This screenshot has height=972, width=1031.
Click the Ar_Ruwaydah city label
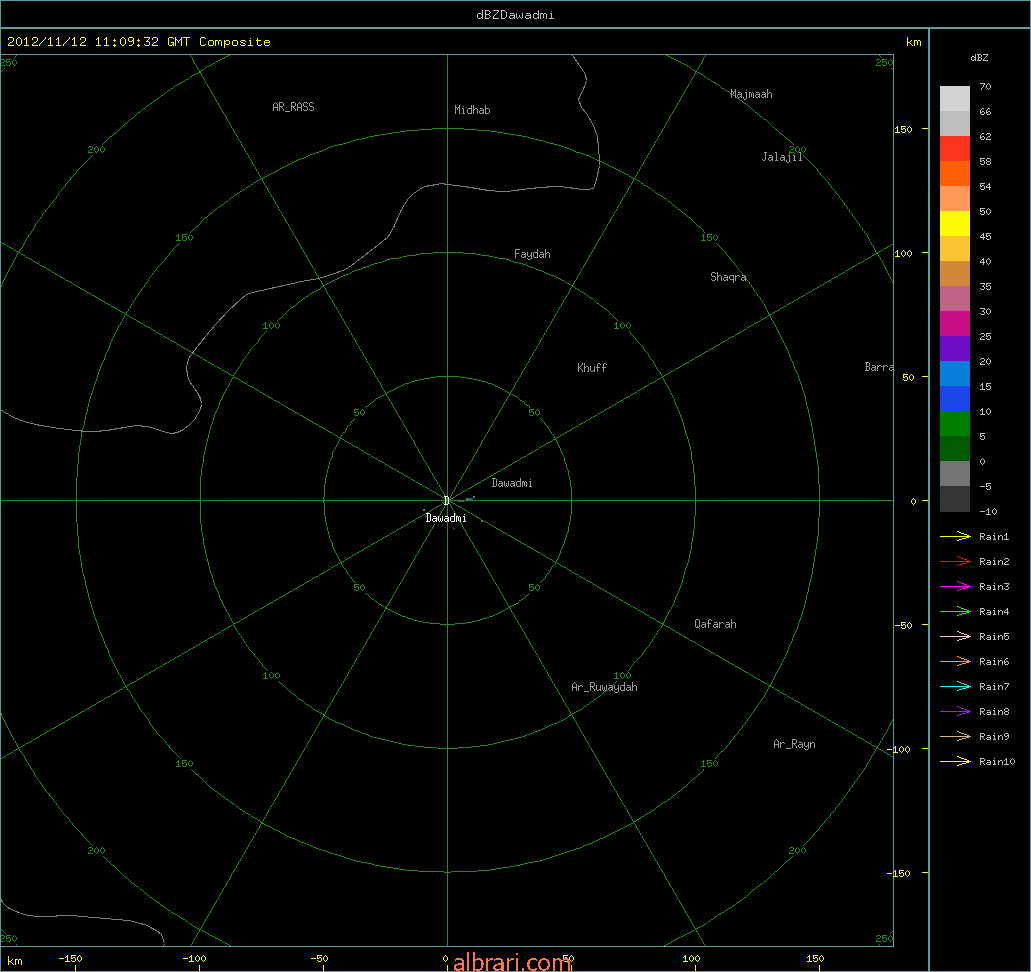point(604,687)
